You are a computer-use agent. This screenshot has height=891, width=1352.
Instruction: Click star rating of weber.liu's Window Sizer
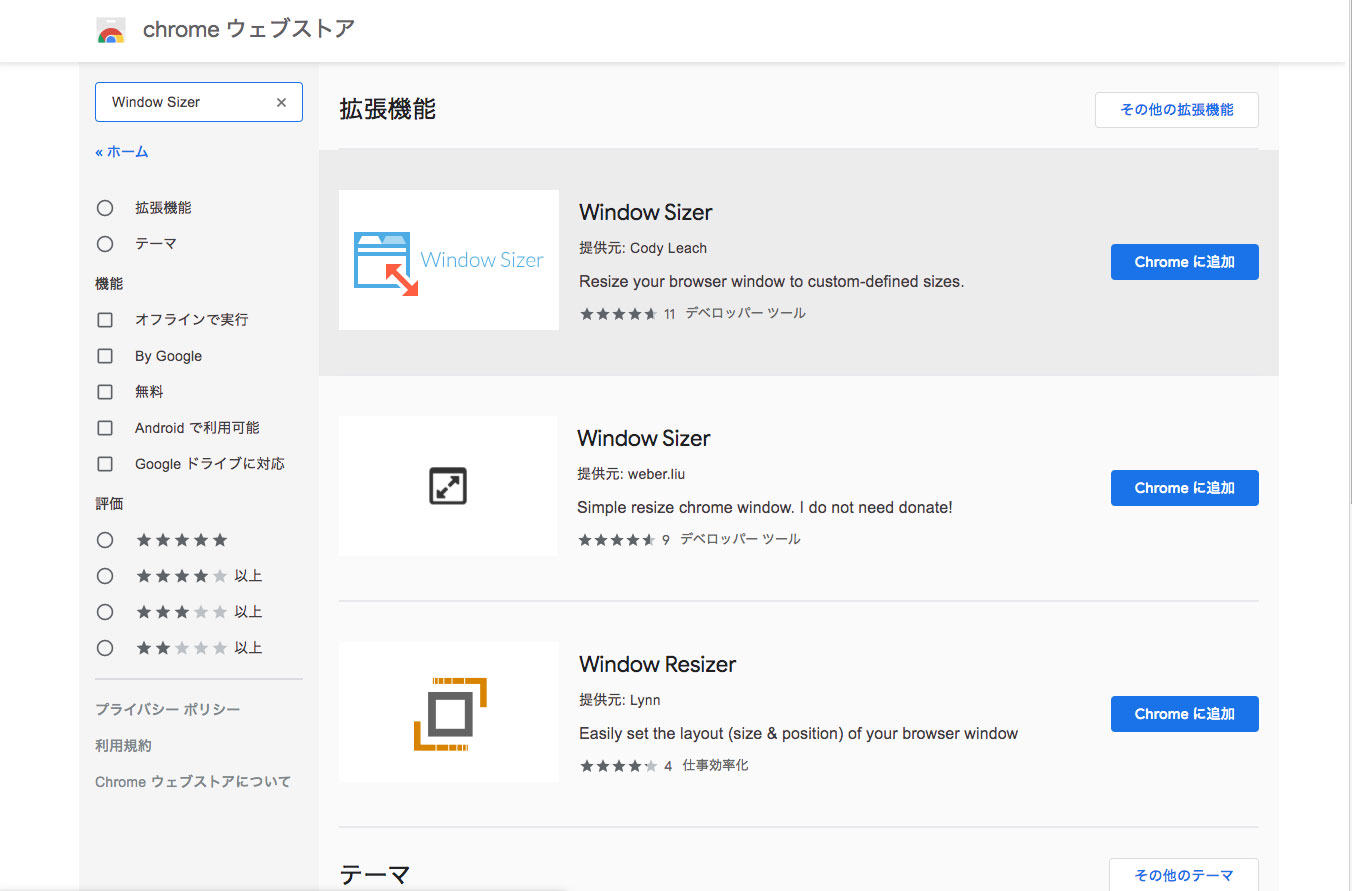(x=616, y=540)
